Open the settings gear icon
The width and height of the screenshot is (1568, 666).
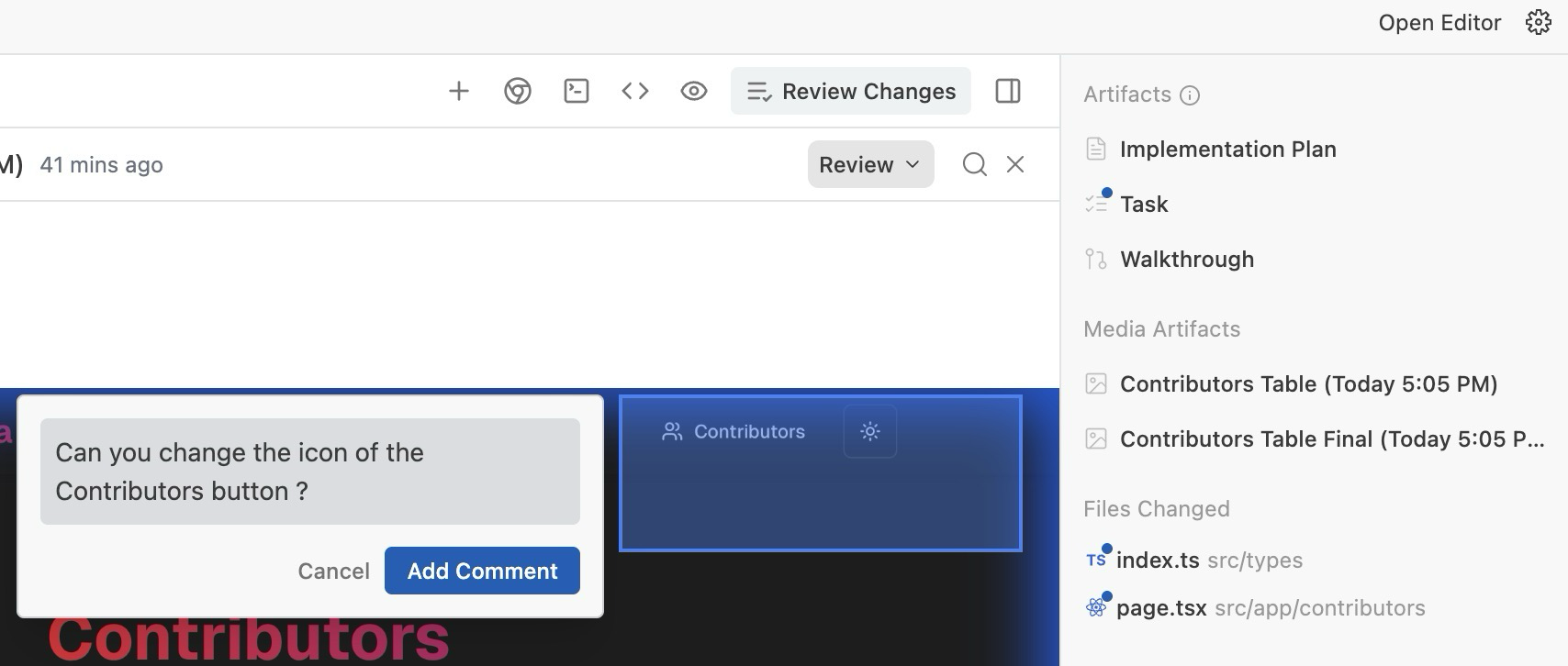pyautogui.click(x=1539, y=23)
